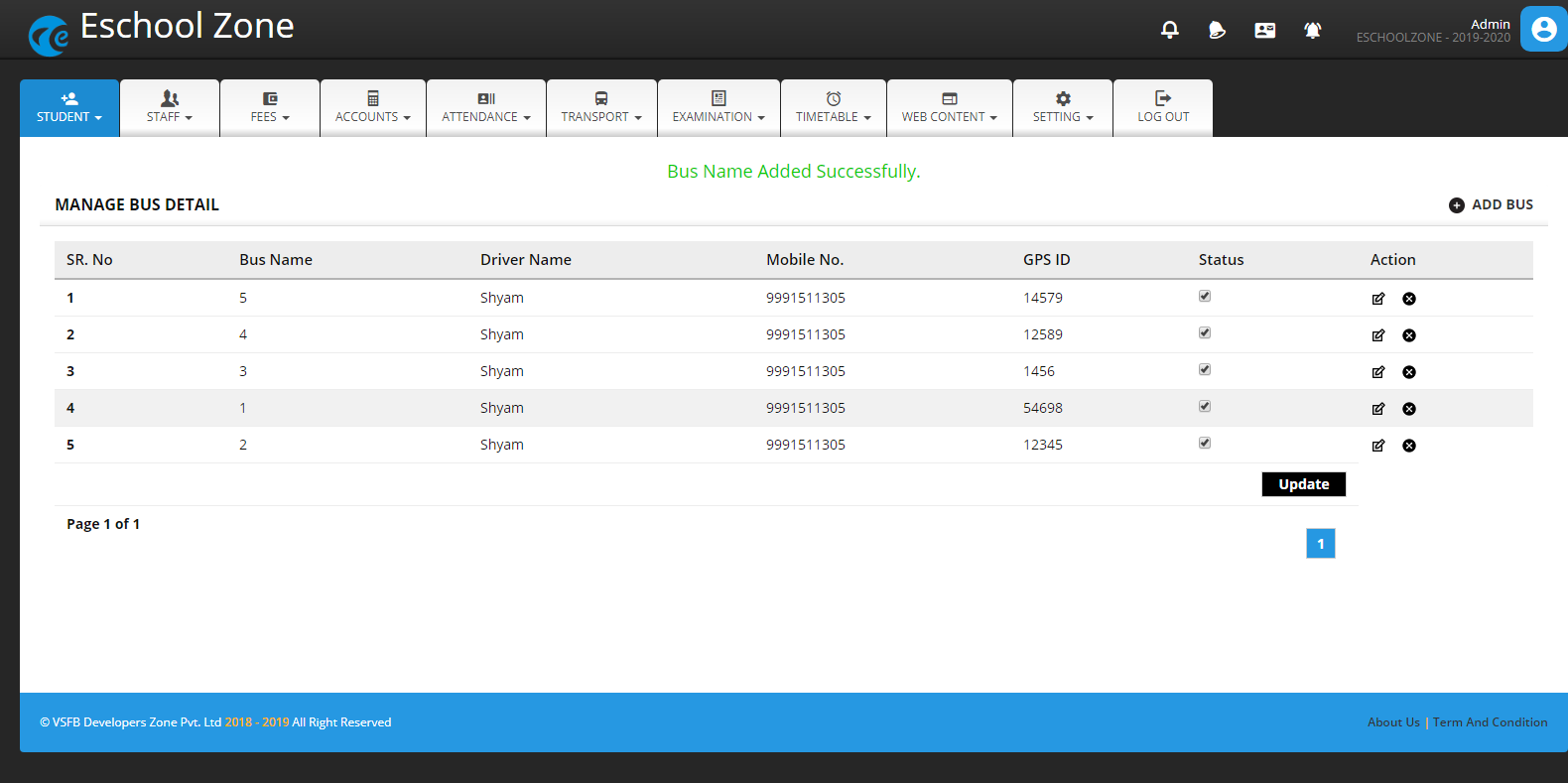
Task: Open the chat messages icon in header
Action: pos(1217,31)
